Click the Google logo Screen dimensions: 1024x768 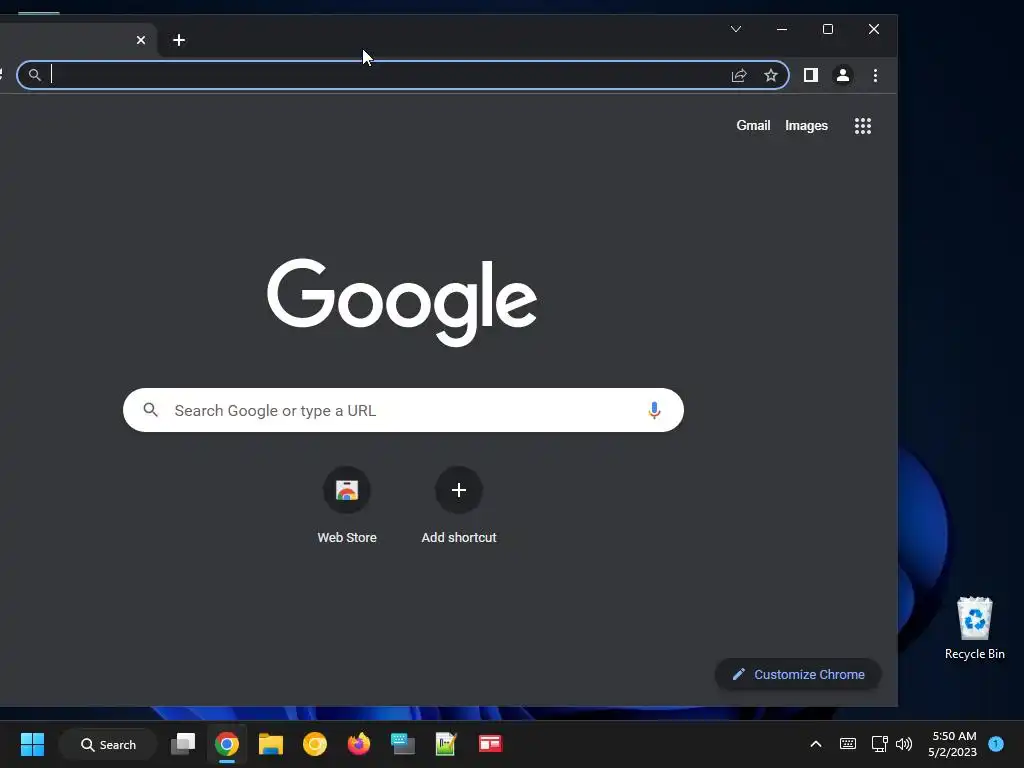coord(402,302)
